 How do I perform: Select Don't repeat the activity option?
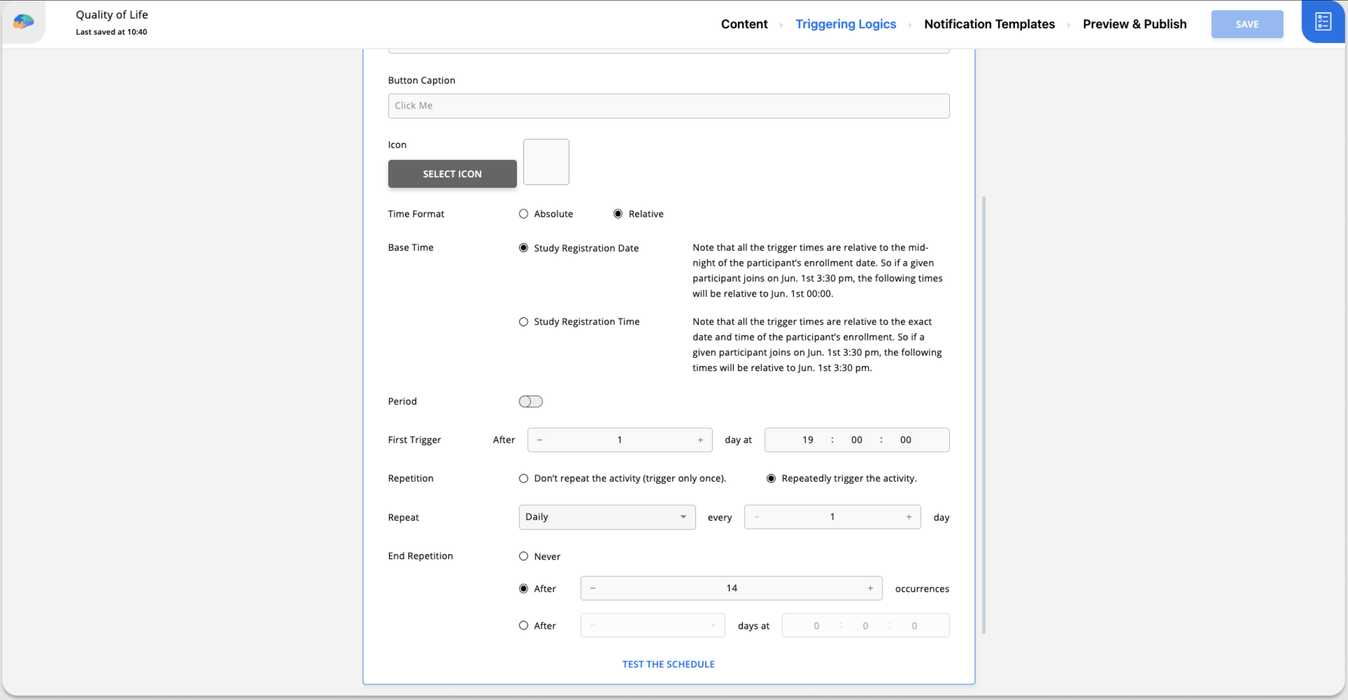pyautogui.click(x=524, y=479)
